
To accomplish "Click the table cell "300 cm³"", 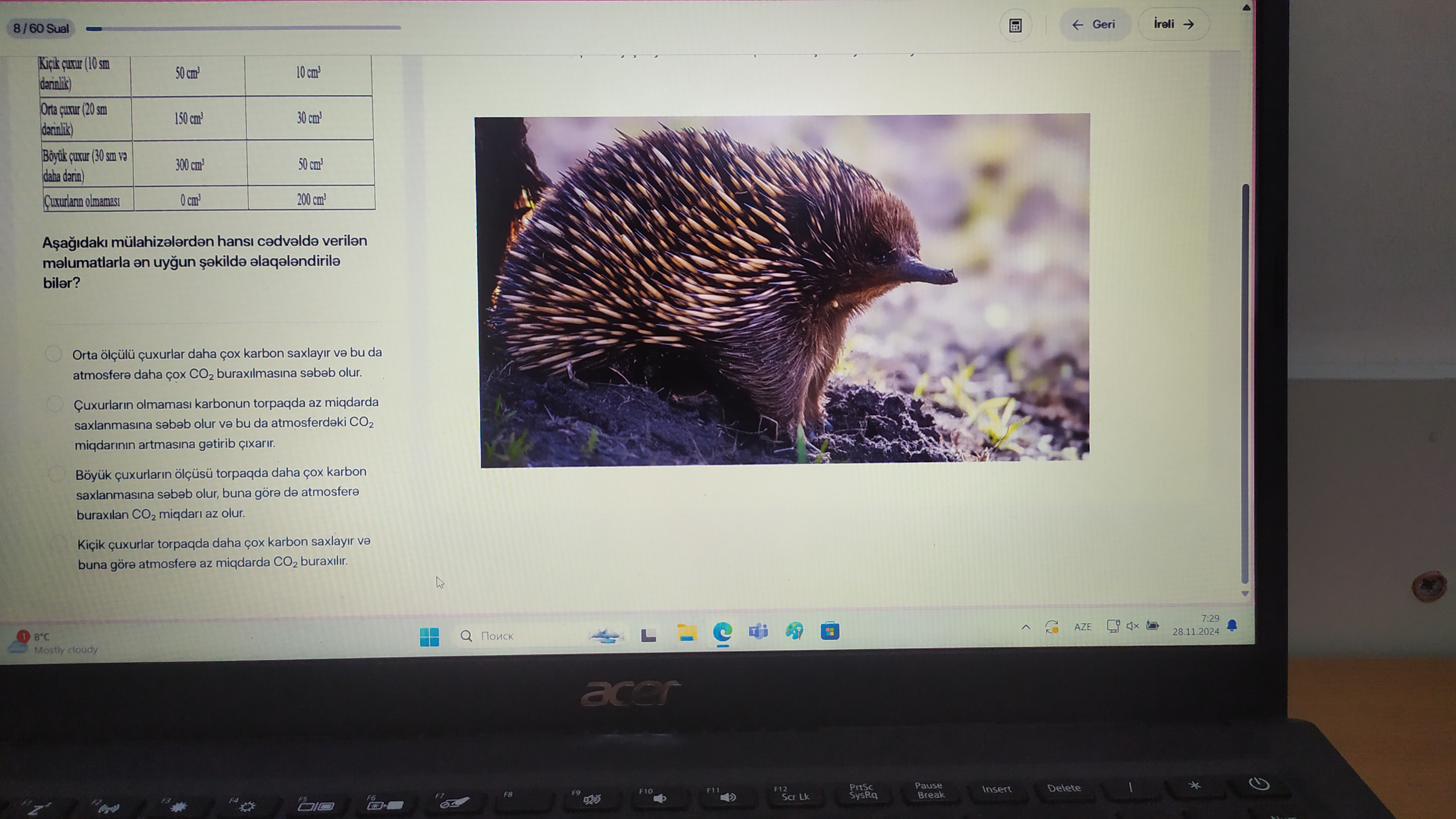I will [x=190, y=165].
